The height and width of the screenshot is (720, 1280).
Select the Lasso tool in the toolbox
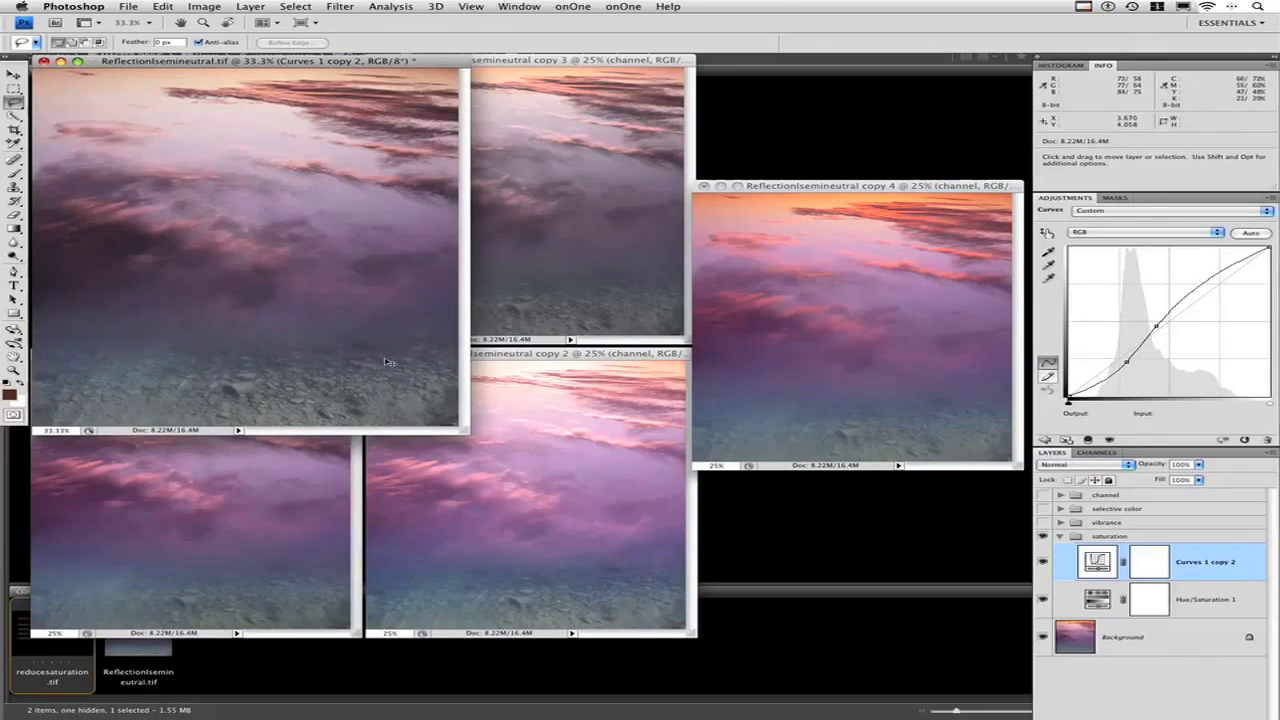[14, 103]
